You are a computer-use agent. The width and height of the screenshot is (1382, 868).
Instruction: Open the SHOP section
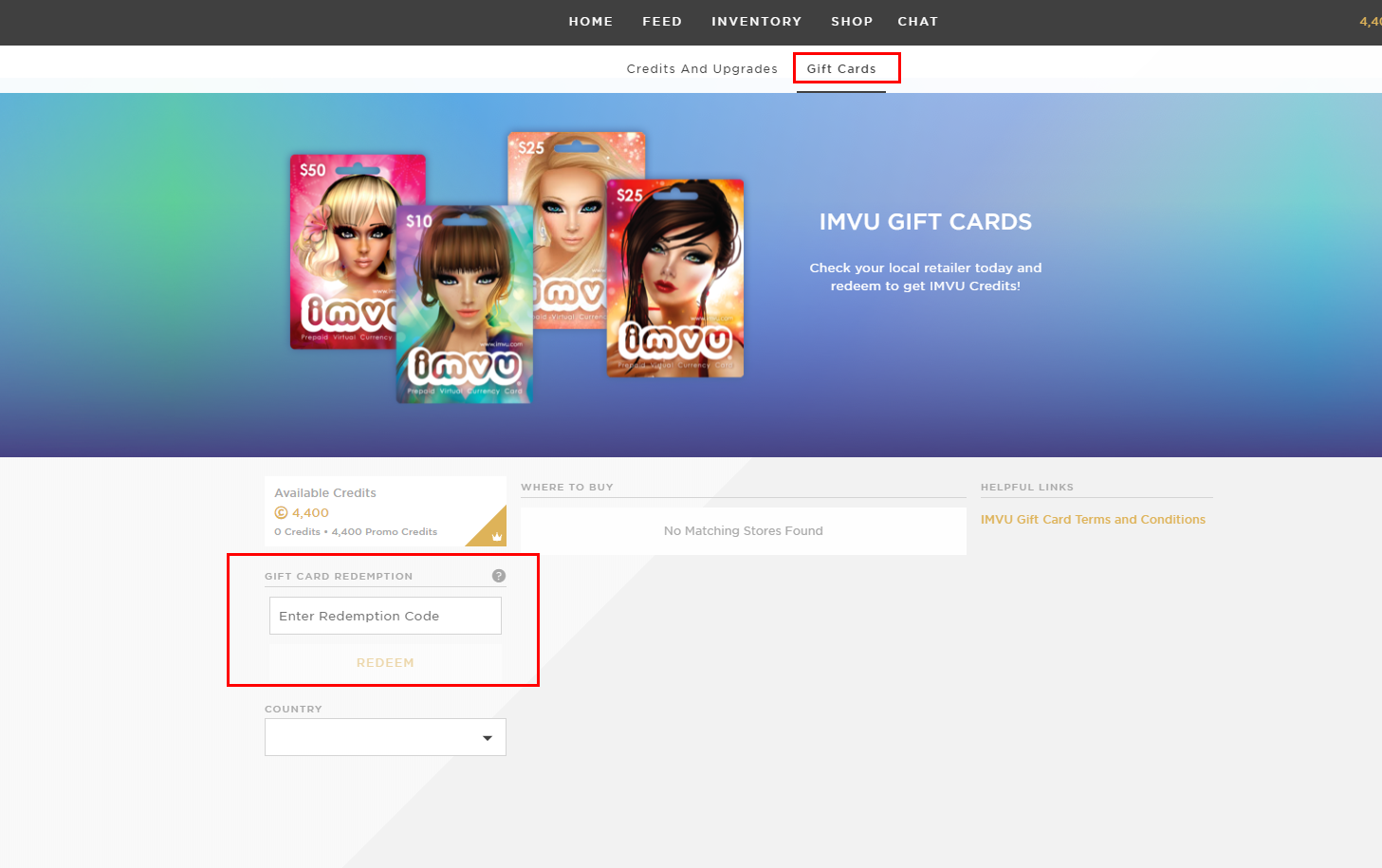coord(852,21)
